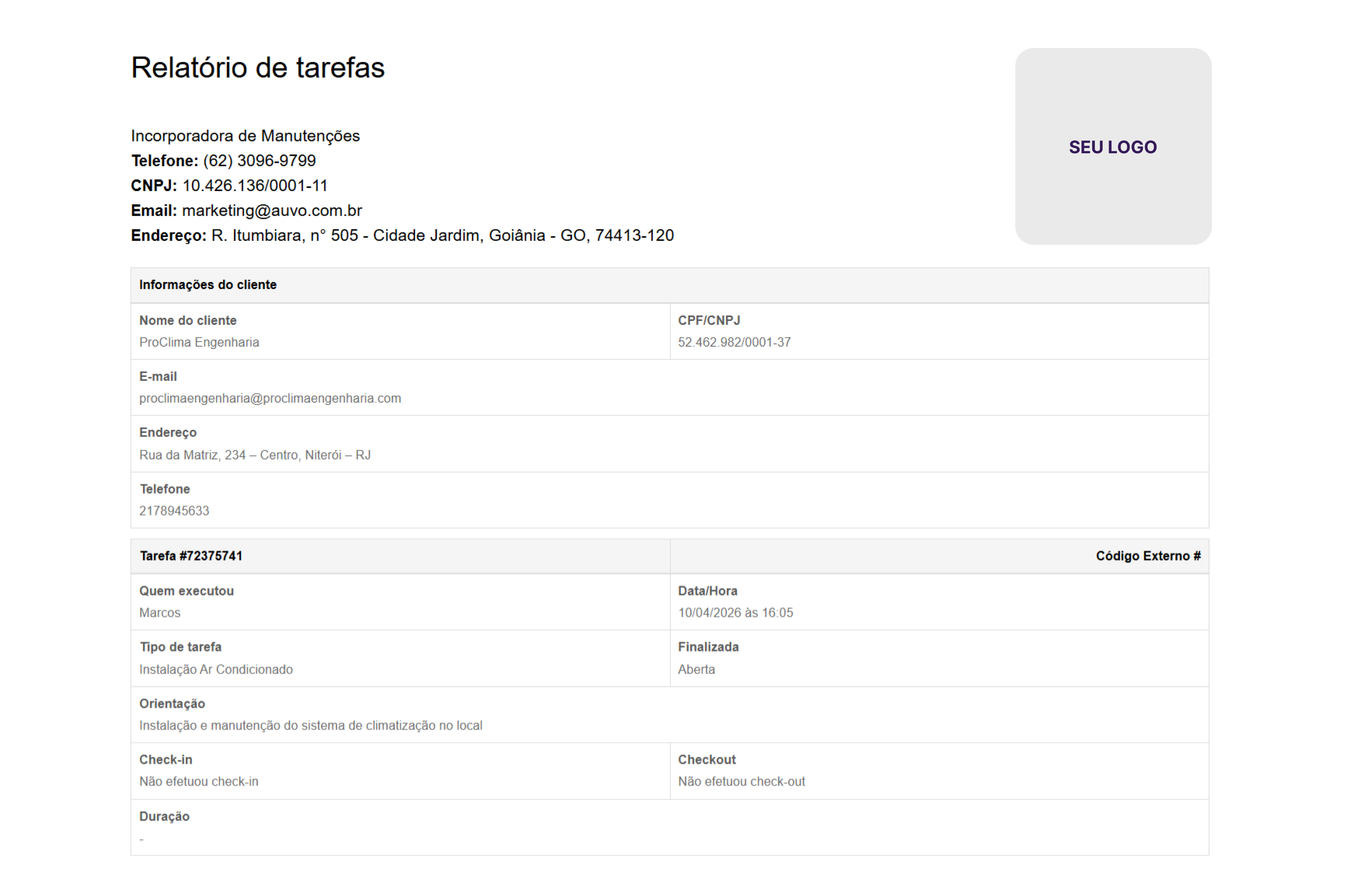Viewport: 1372px width, 891px height.
Task: Click the company phone (62) 3096-9799
Action: click(x=259, y=161)
